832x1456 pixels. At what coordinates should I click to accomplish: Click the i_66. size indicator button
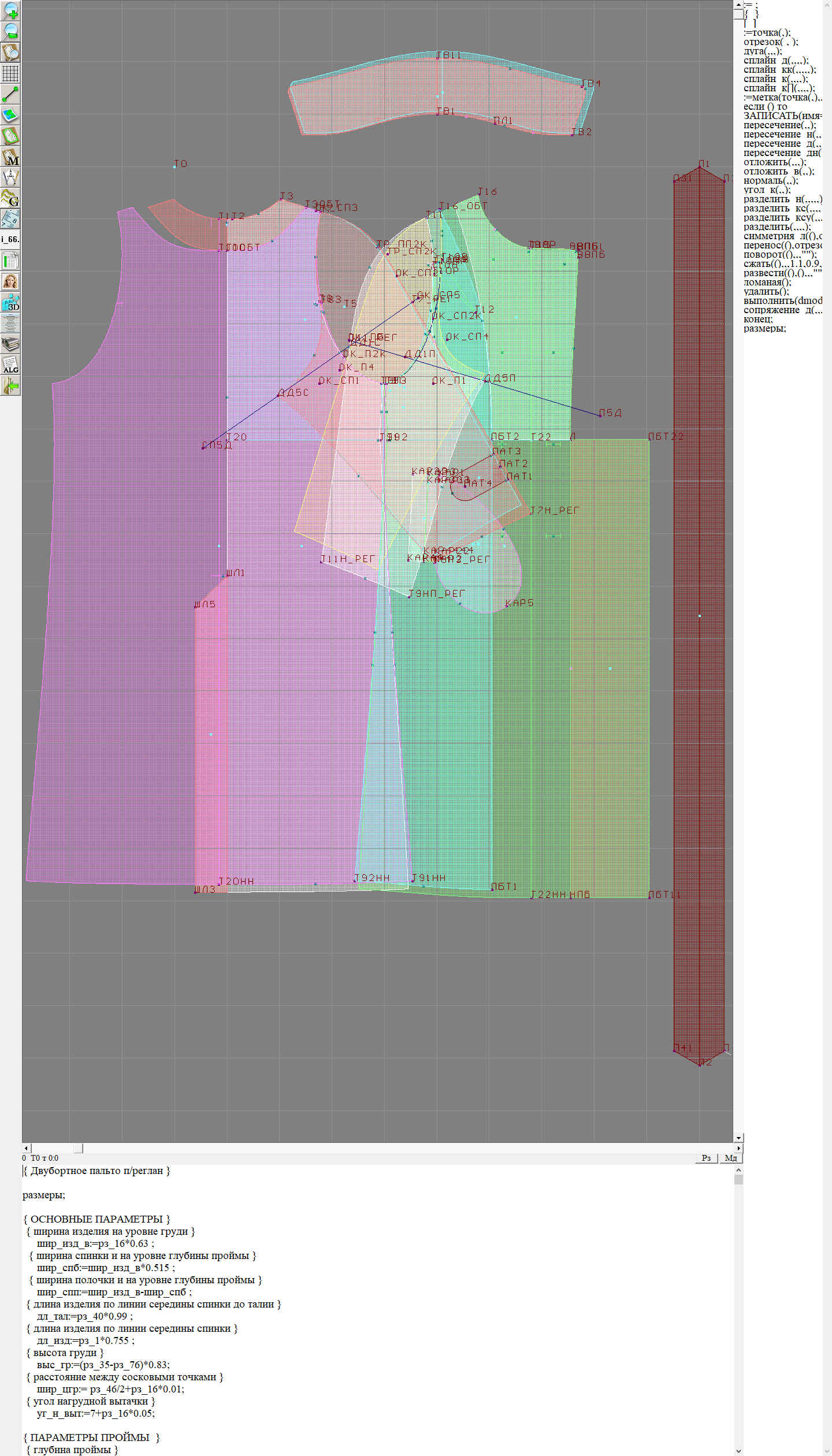coord(10,239)
